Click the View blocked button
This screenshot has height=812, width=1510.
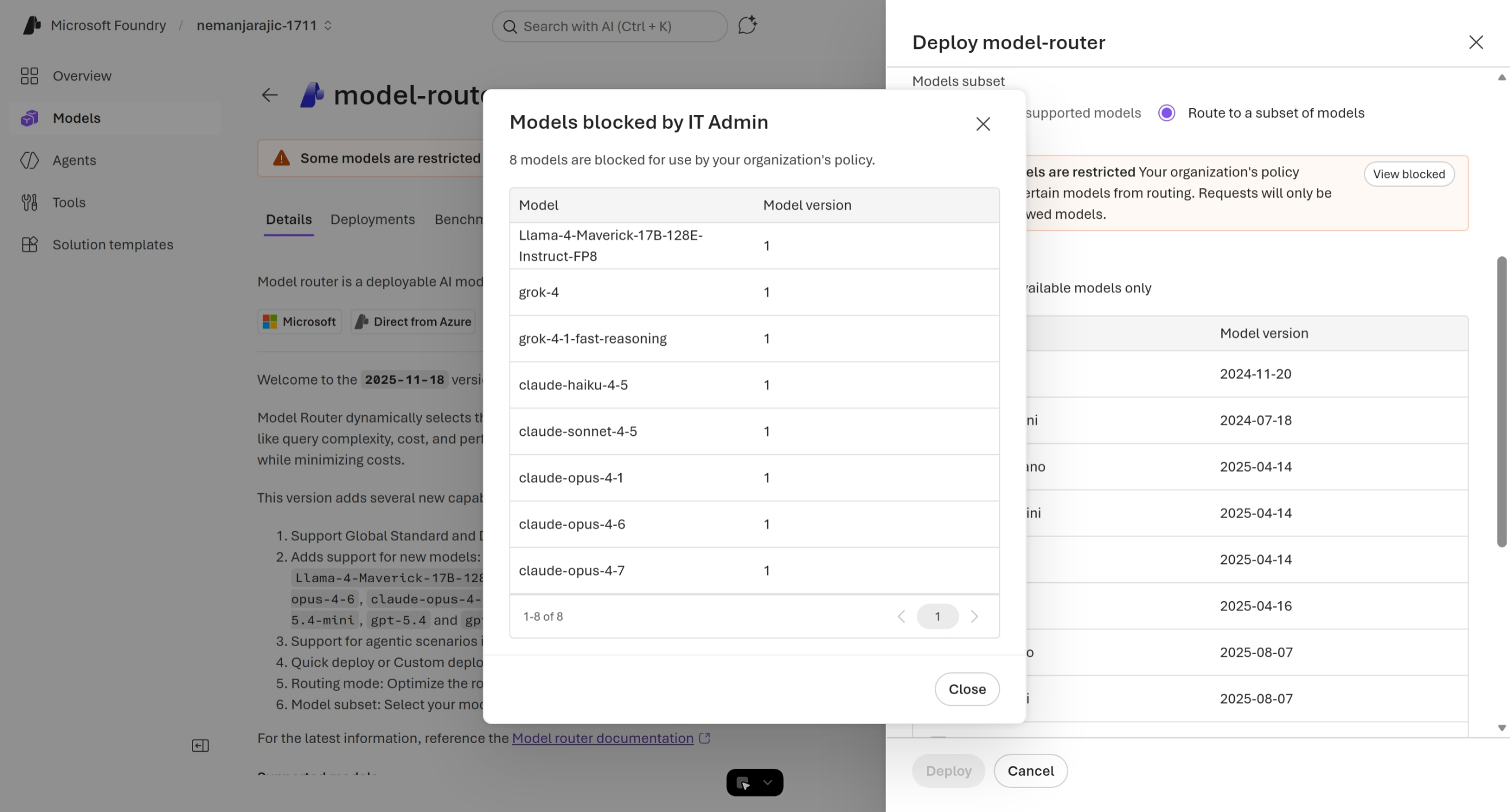pyautogui.click(x=1409, y=174)
